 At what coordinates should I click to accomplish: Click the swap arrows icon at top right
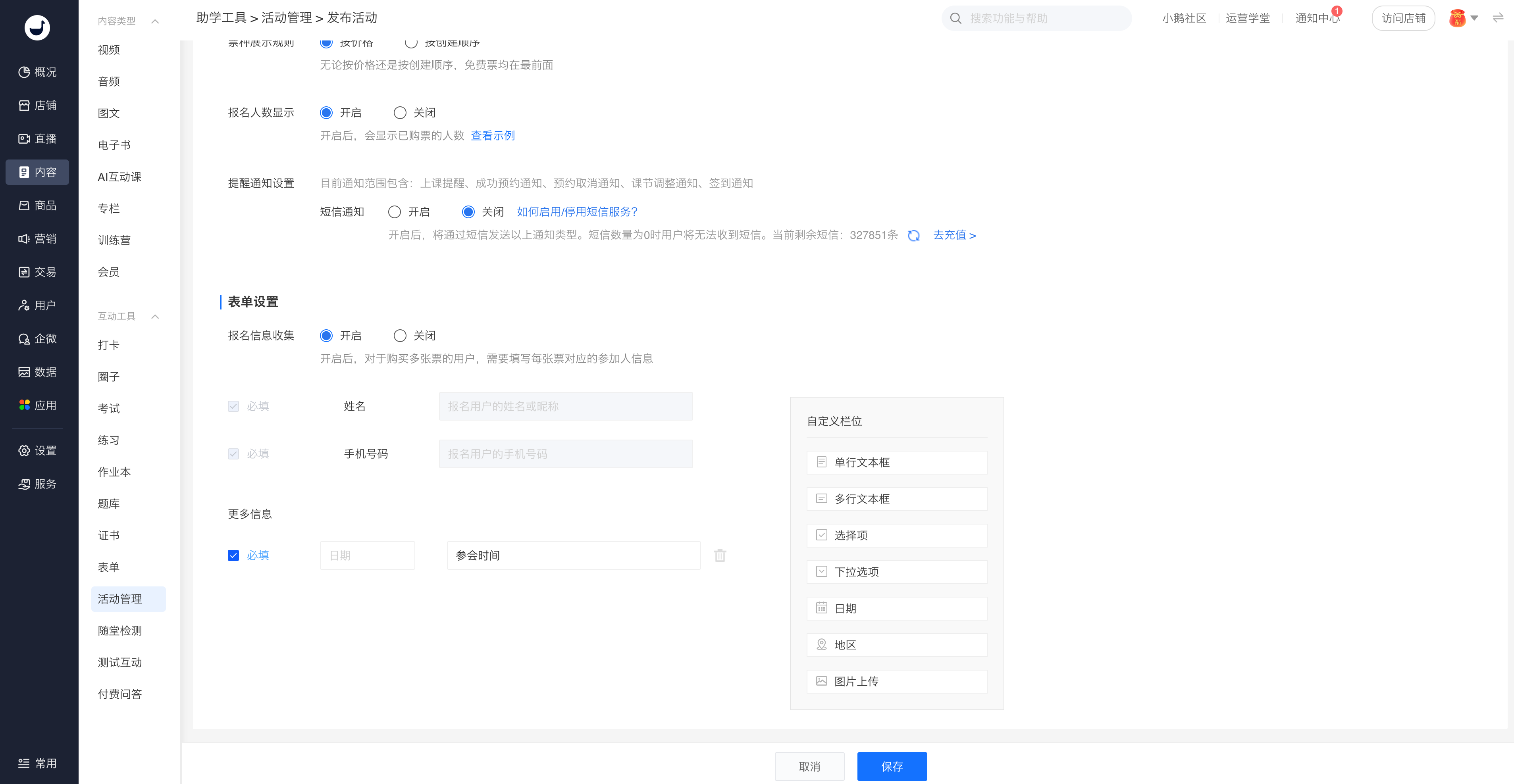click(1498, 18)
